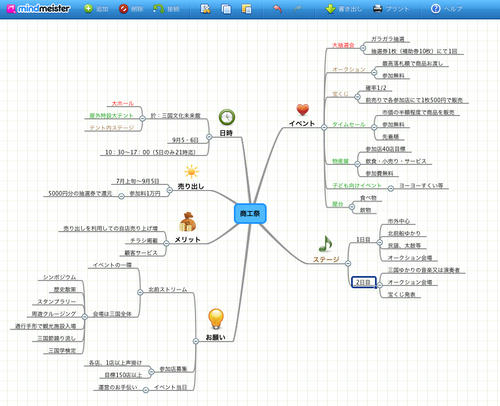Click the green export download arrow
Screen dimensions: 500x406
330,9
